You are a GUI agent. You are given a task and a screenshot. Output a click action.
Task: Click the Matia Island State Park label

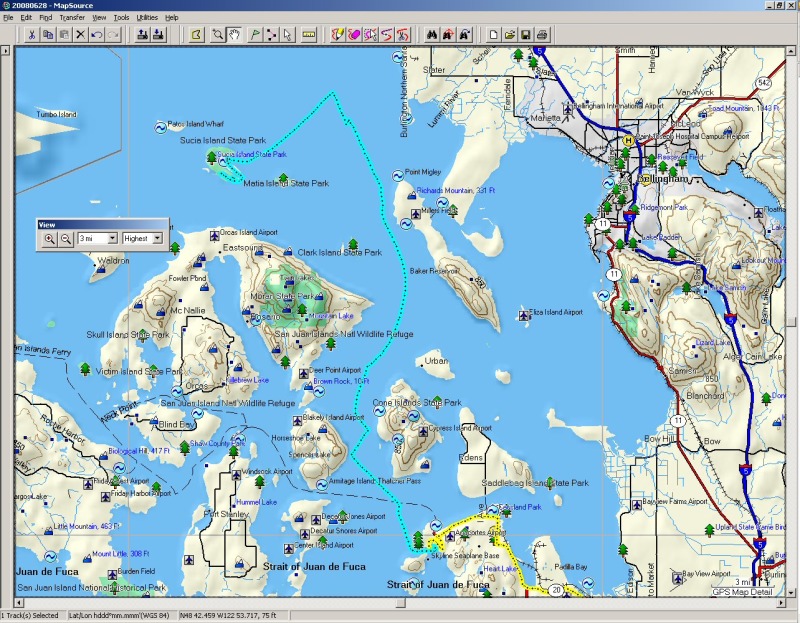tap(286, 183)
